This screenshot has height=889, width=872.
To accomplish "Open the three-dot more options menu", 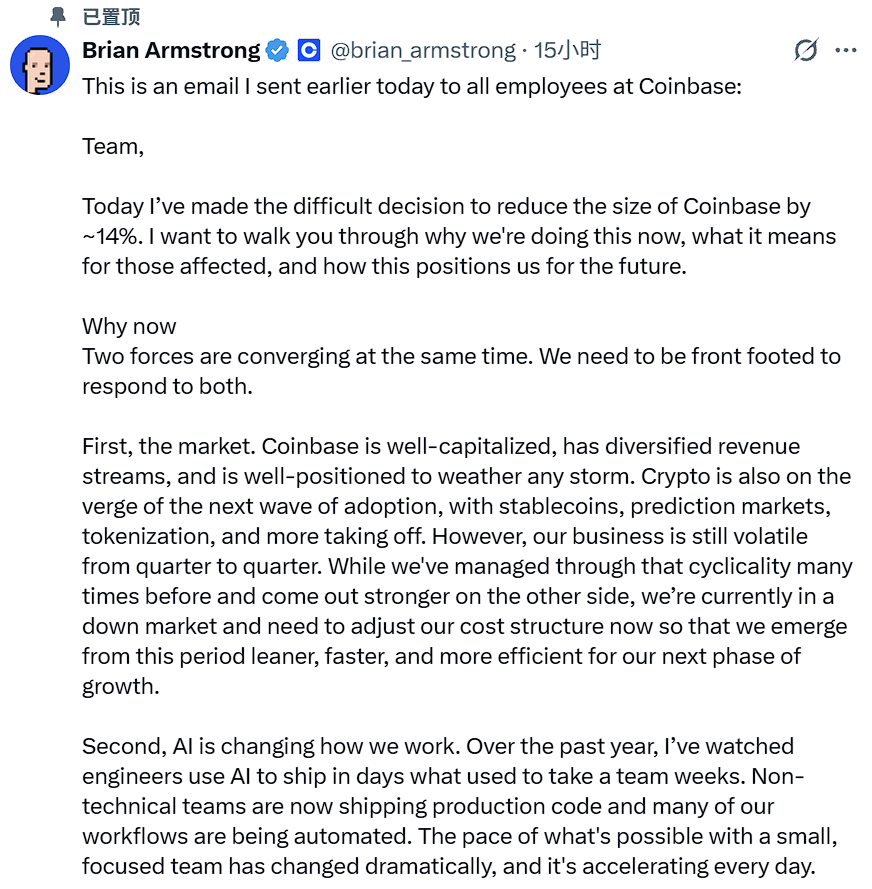I will [x=846, y=50].
